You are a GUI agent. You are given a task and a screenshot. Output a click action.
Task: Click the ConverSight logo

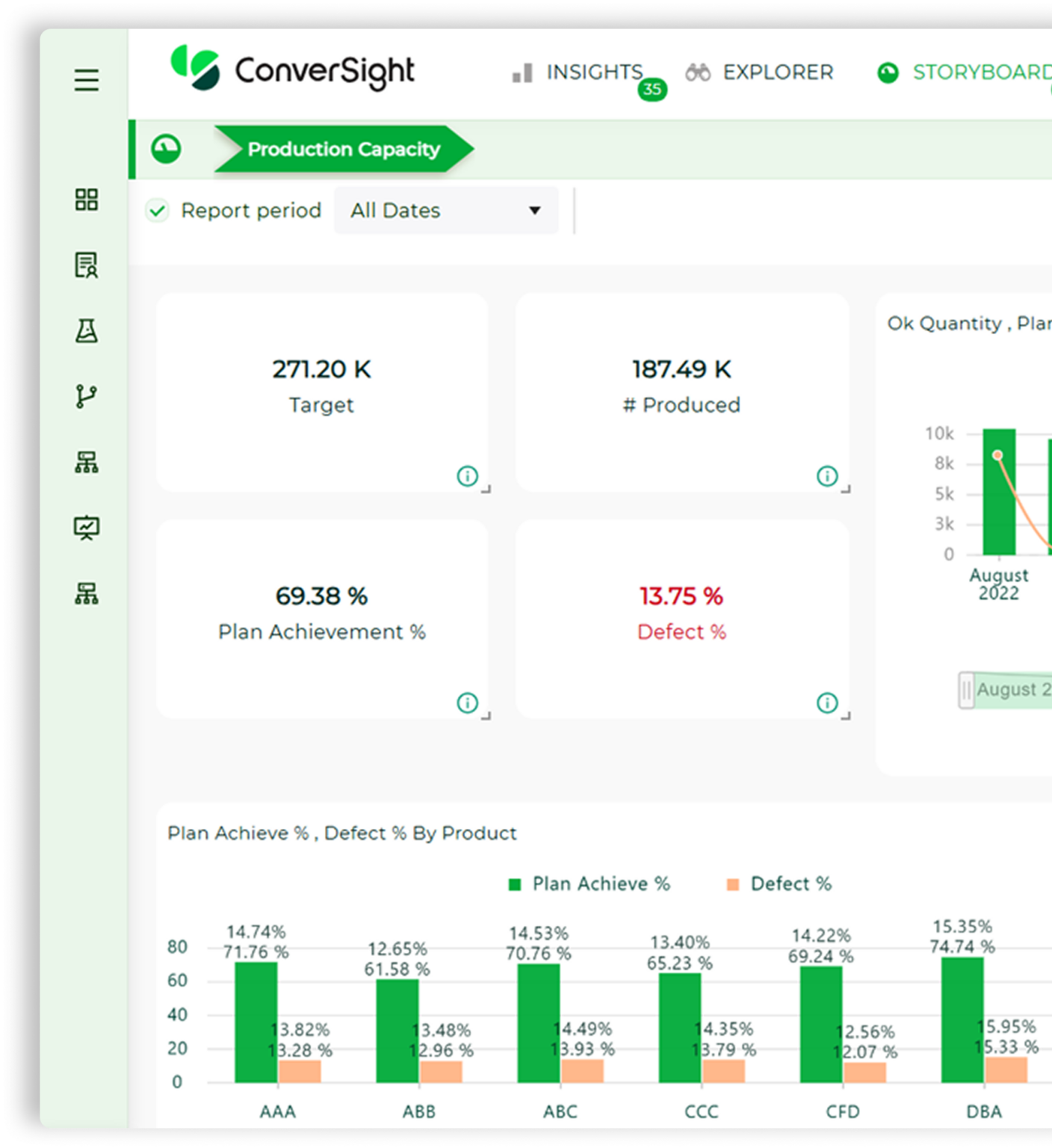tap(293, 70)
